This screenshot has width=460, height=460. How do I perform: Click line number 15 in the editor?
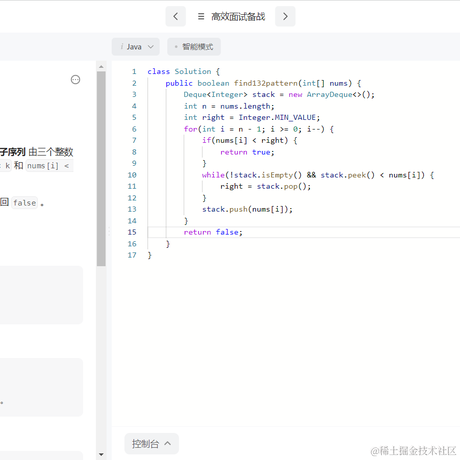point(132,232)
